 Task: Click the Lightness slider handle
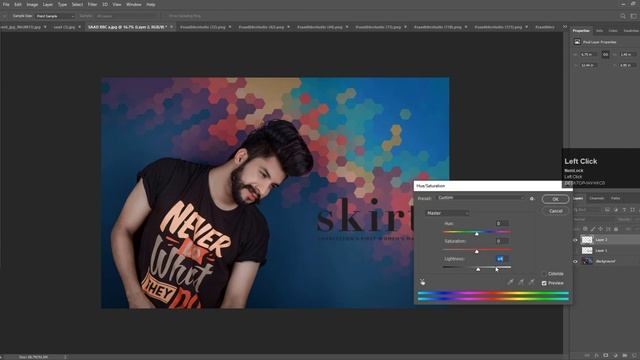point(478,269)
